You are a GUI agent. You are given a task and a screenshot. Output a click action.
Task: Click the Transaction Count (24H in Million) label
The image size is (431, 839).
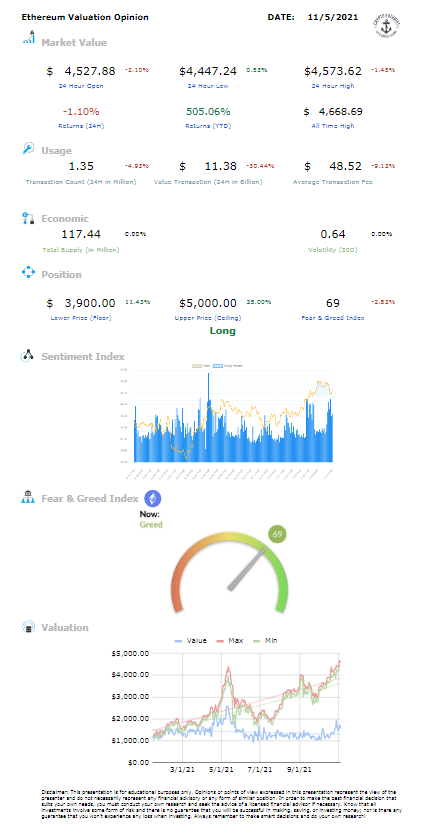(81, 182)
